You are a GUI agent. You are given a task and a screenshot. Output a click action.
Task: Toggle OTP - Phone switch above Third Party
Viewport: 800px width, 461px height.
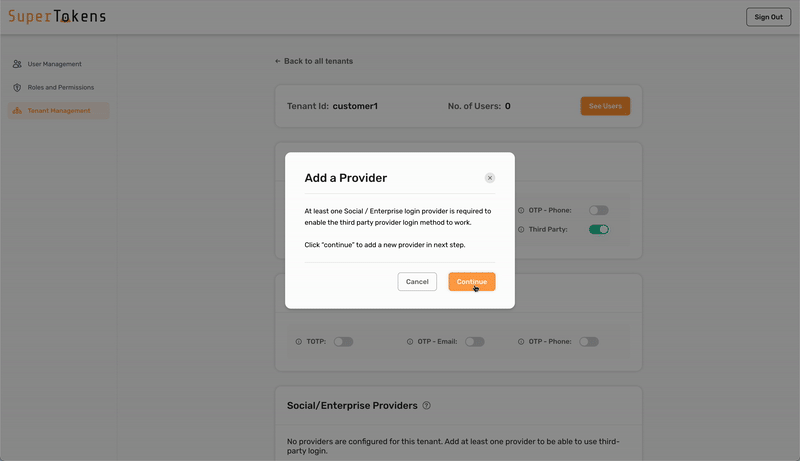(x=598, y=210)
